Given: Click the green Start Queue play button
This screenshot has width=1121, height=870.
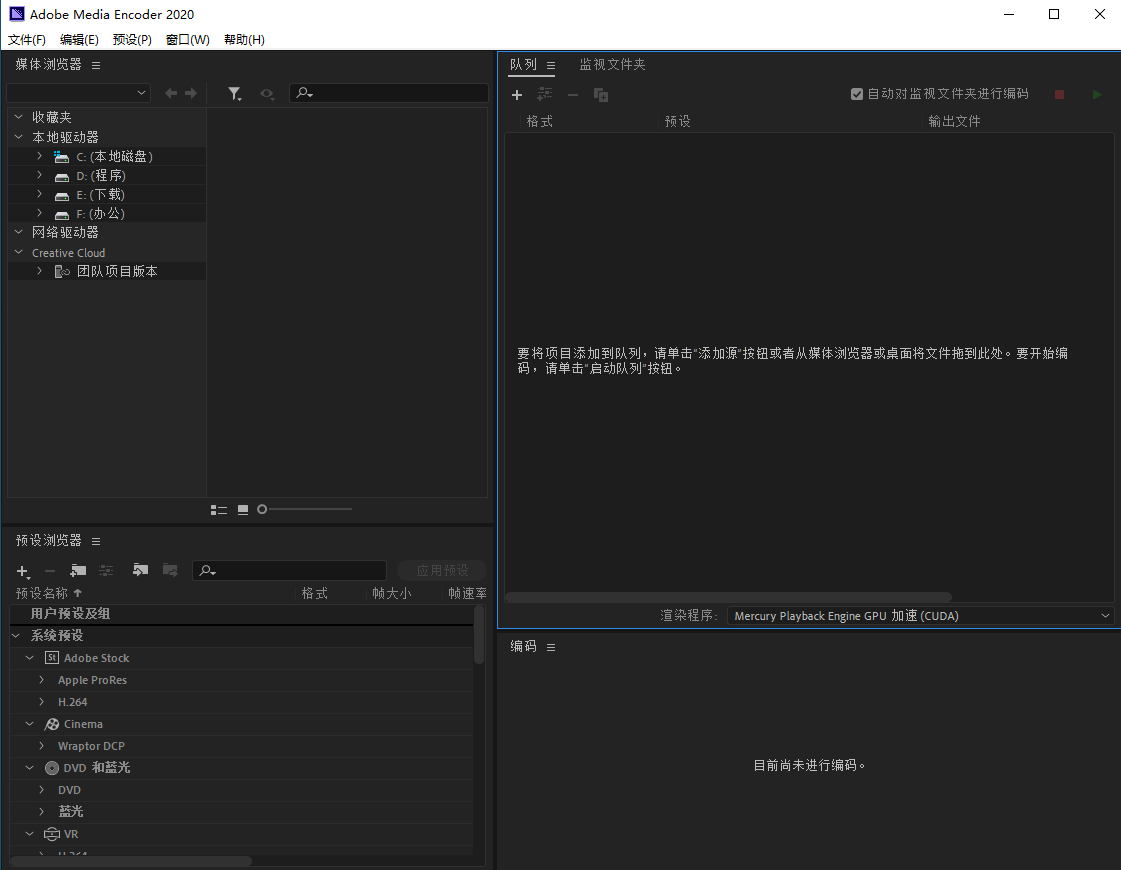Looking at the screenshot, I should (x=1097, y=94).
